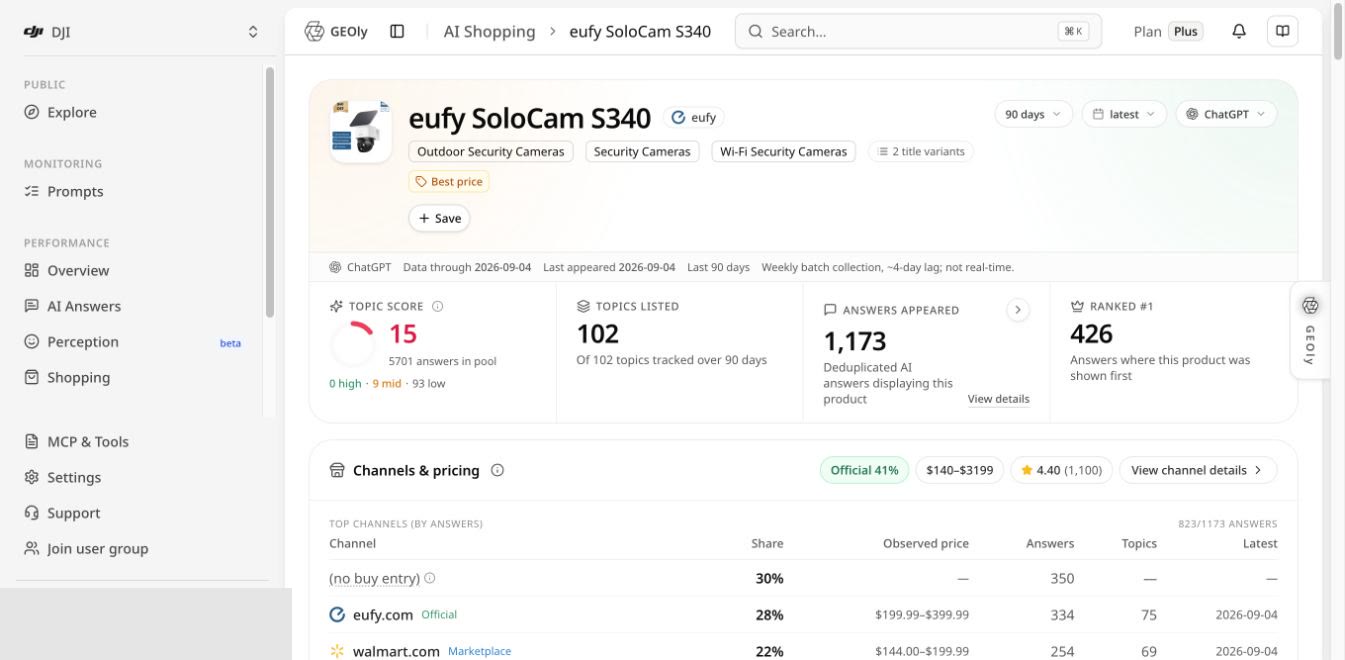Click the GEOly logo in header
This screenshot has height=660, width=1345.
coord(336,32)
